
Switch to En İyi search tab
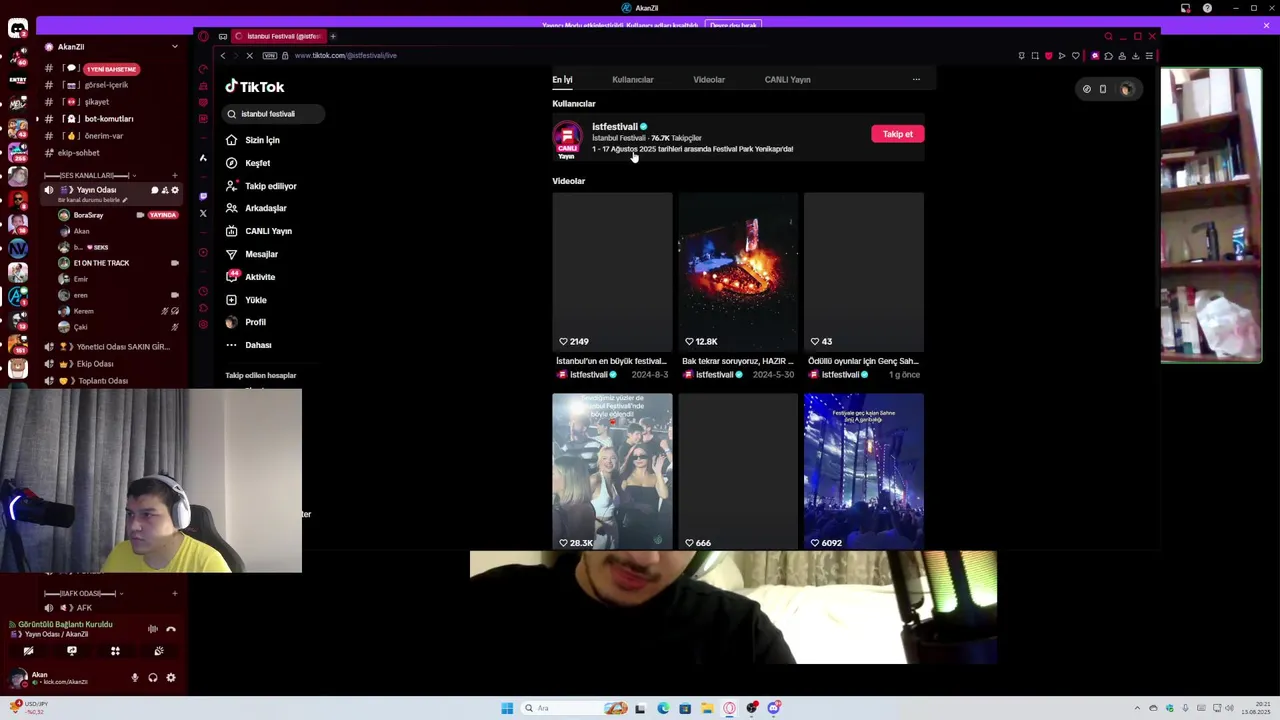(x=562, y=80)
